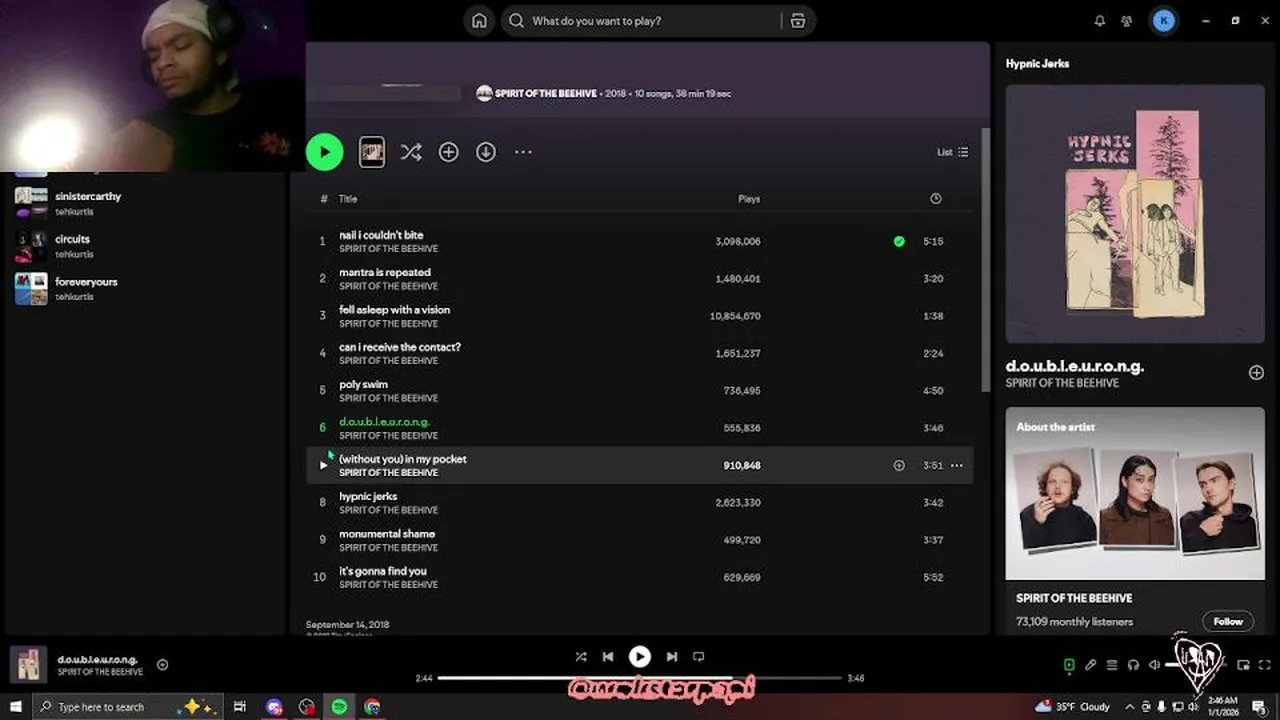Viewport: 1280px width, 720px height.
Task: Toggle the green Now Playing view icon
Action: (x=1069, y=665)
